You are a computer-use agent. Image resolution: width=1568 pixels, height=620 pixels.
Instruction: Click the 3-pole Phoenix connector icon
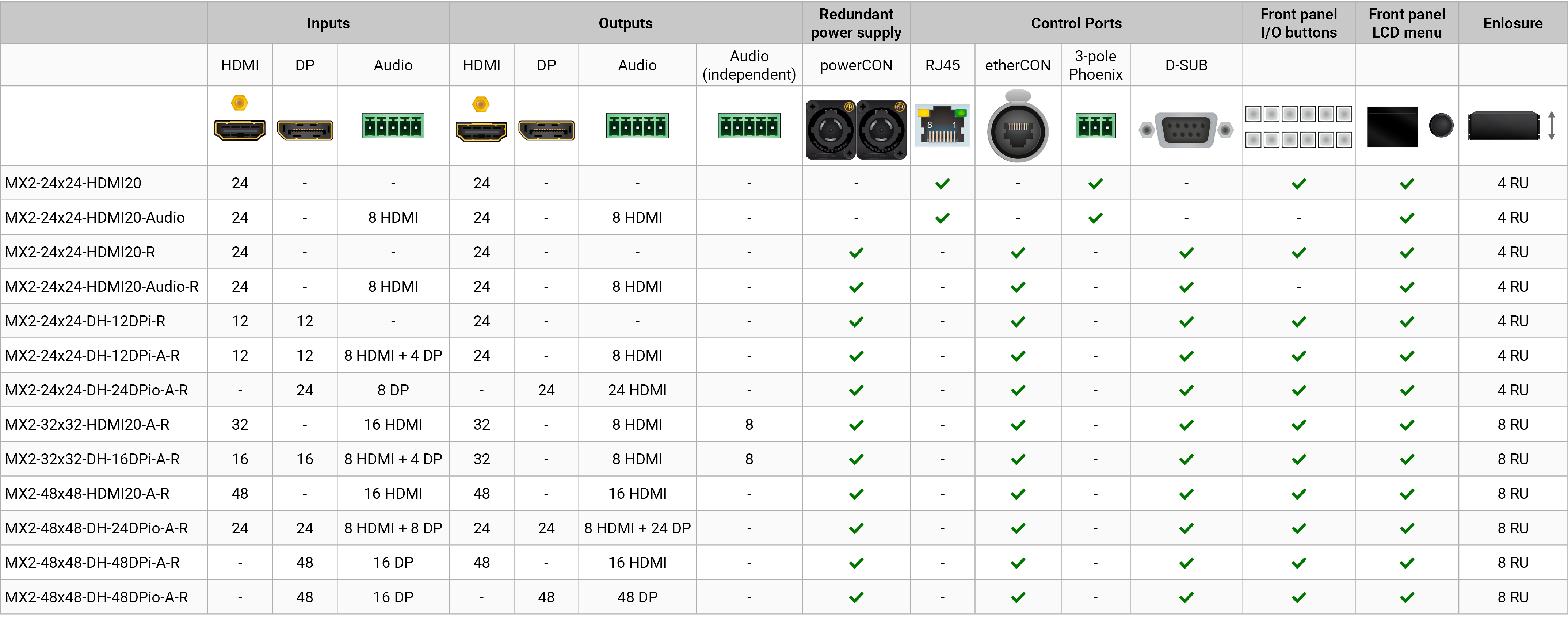tap(1095, 126)
